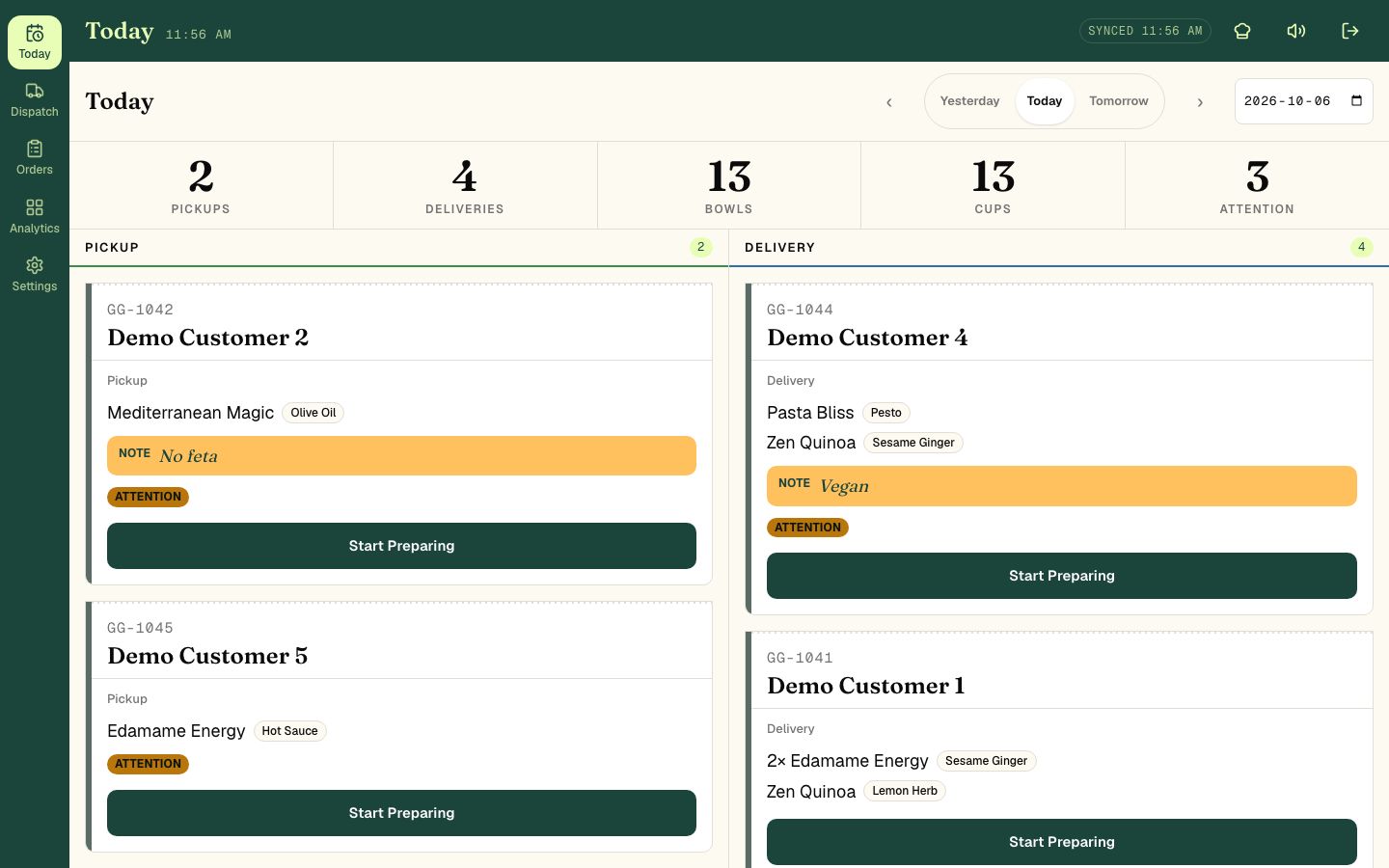Click the Cups count tile
Image resolution: width=1389 pixels, height=868 pixels.
click(x=993, y=185)
